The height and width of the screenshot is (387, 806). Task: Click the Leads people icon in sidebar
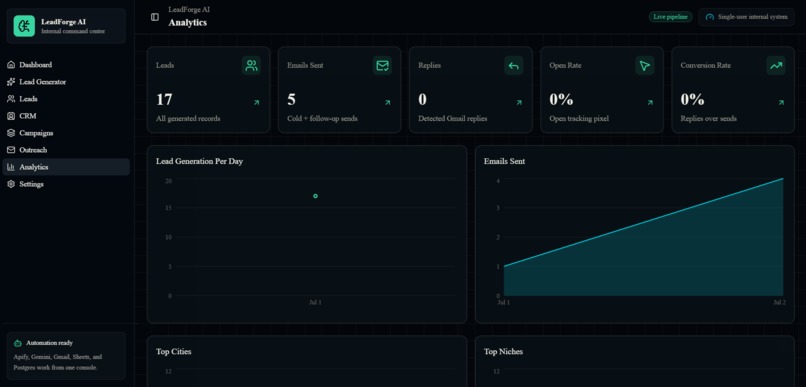[11, 99]
